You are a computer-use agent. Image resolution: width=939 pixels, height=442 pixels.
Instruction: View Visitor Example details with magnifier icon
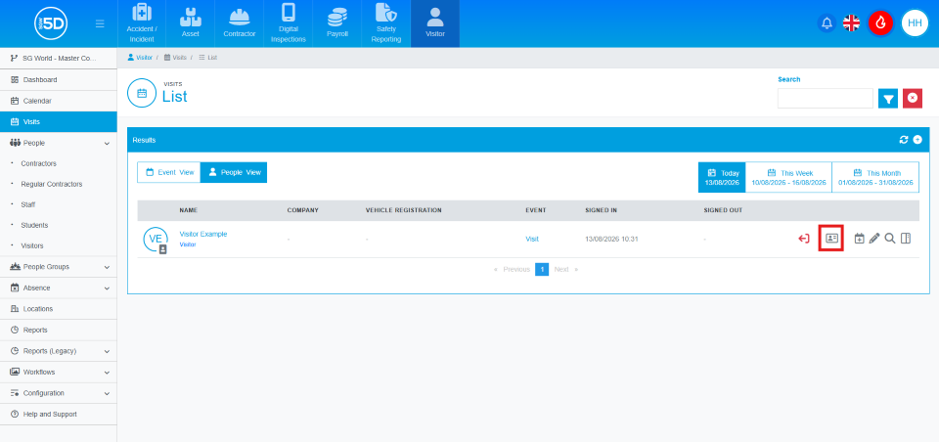point(890,238)
